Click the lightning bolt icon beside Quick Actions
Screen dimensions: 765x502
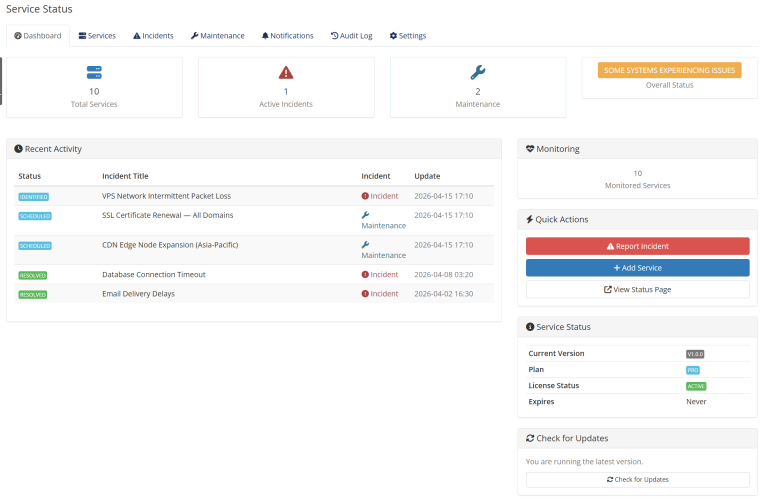529,220
